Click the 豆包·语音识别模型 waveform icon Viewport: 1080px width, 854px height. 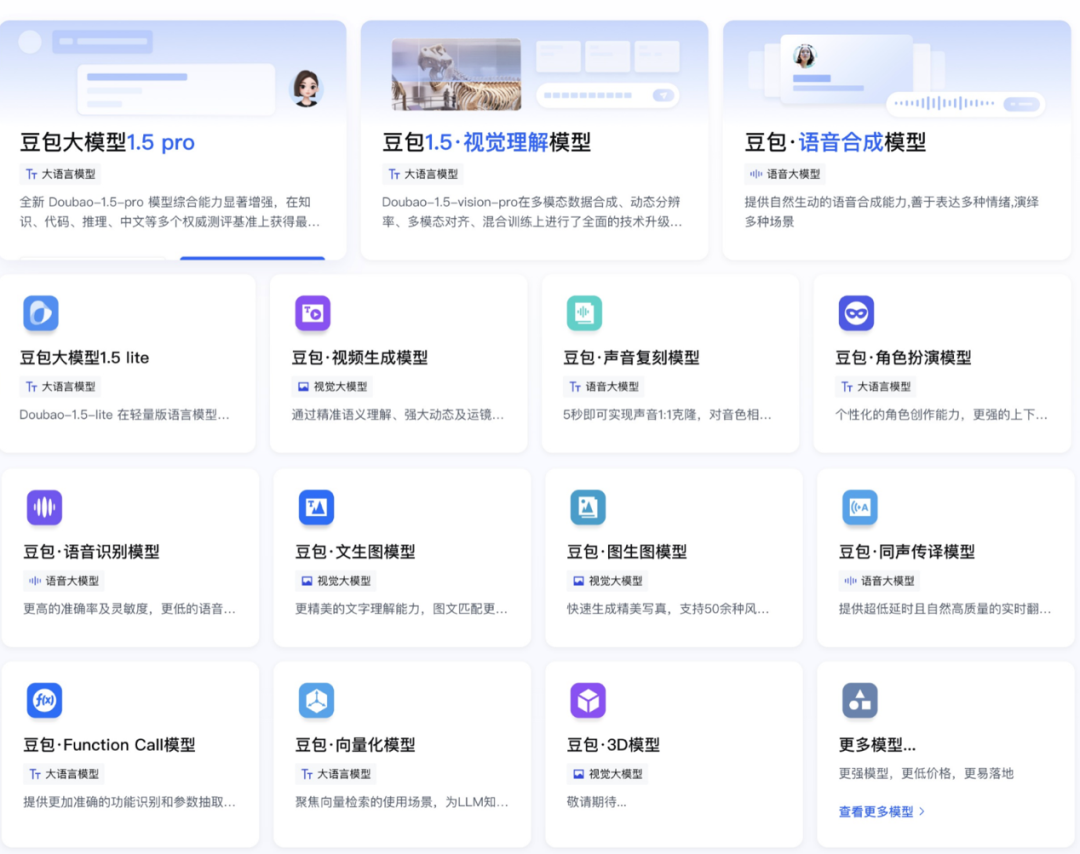[x=44, y=507]
